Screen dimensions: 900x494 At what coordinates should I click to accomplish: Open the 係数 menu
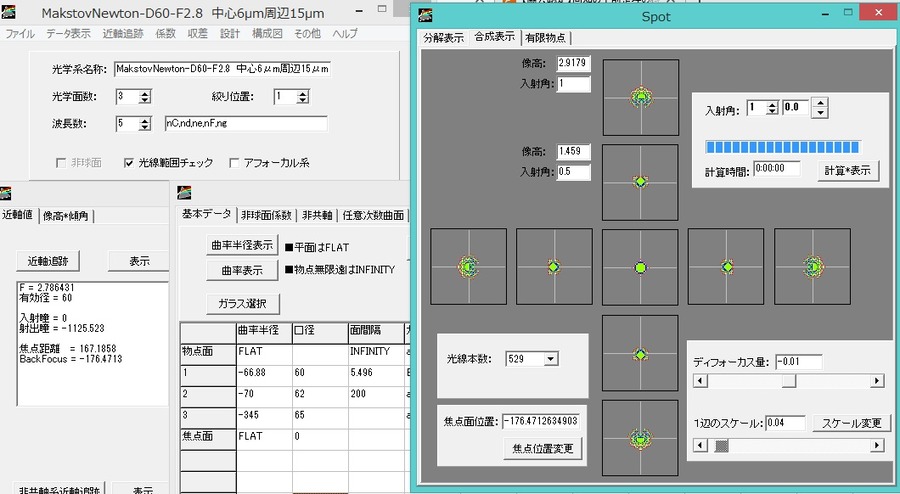pos(165,34)
